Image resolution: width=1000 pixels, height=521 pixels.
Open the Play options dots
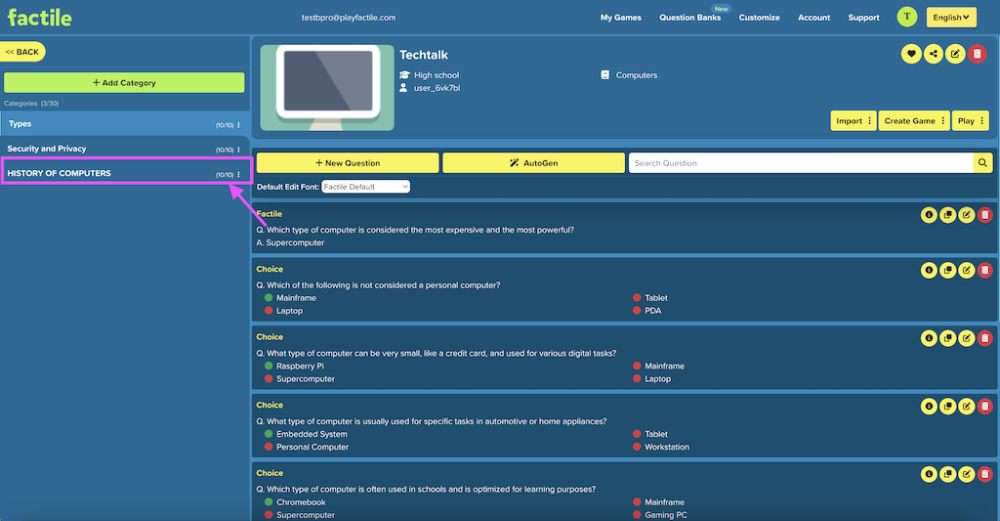tap(982, 121)
